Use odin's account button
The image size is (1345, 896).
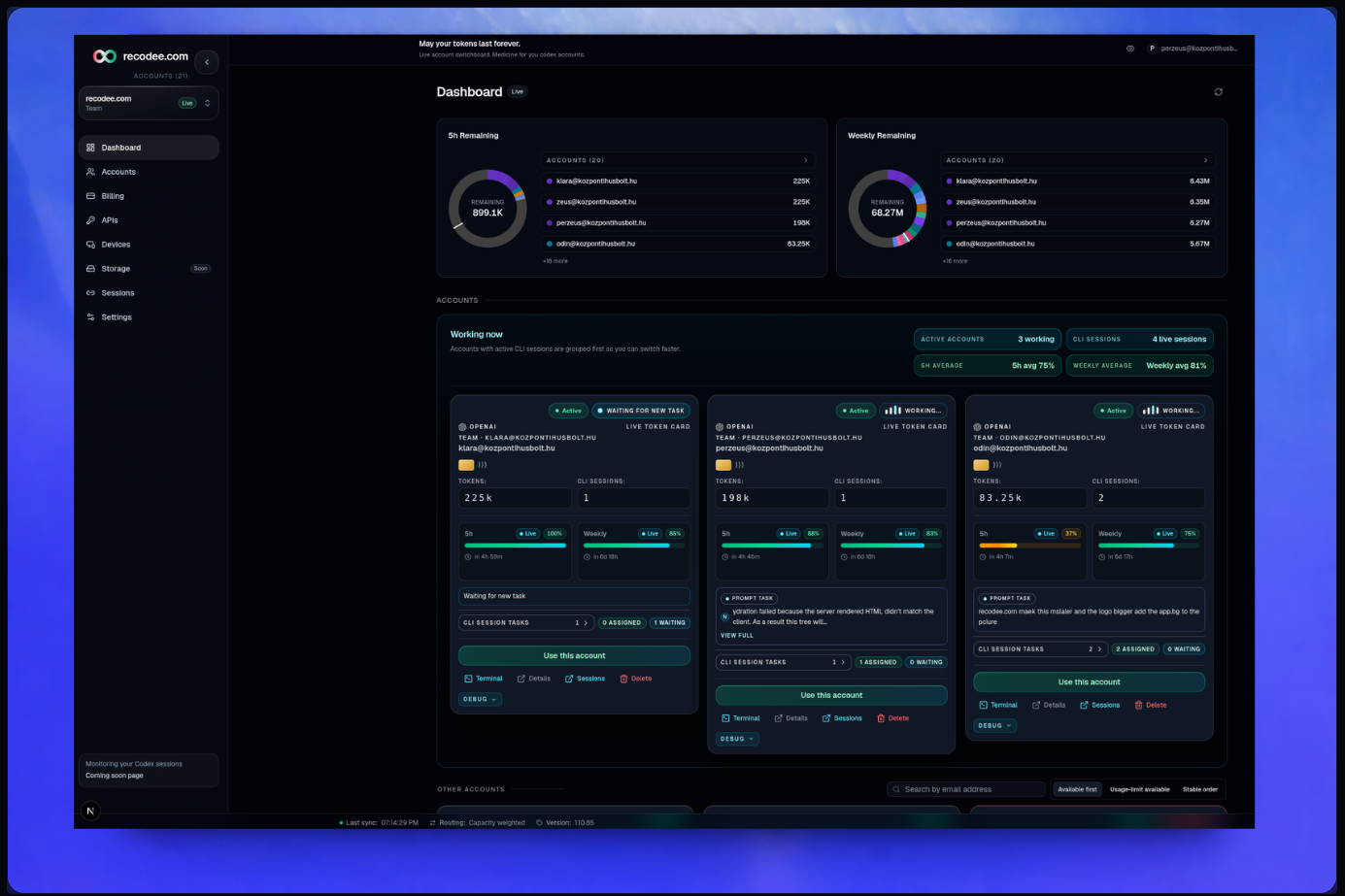1089,682
